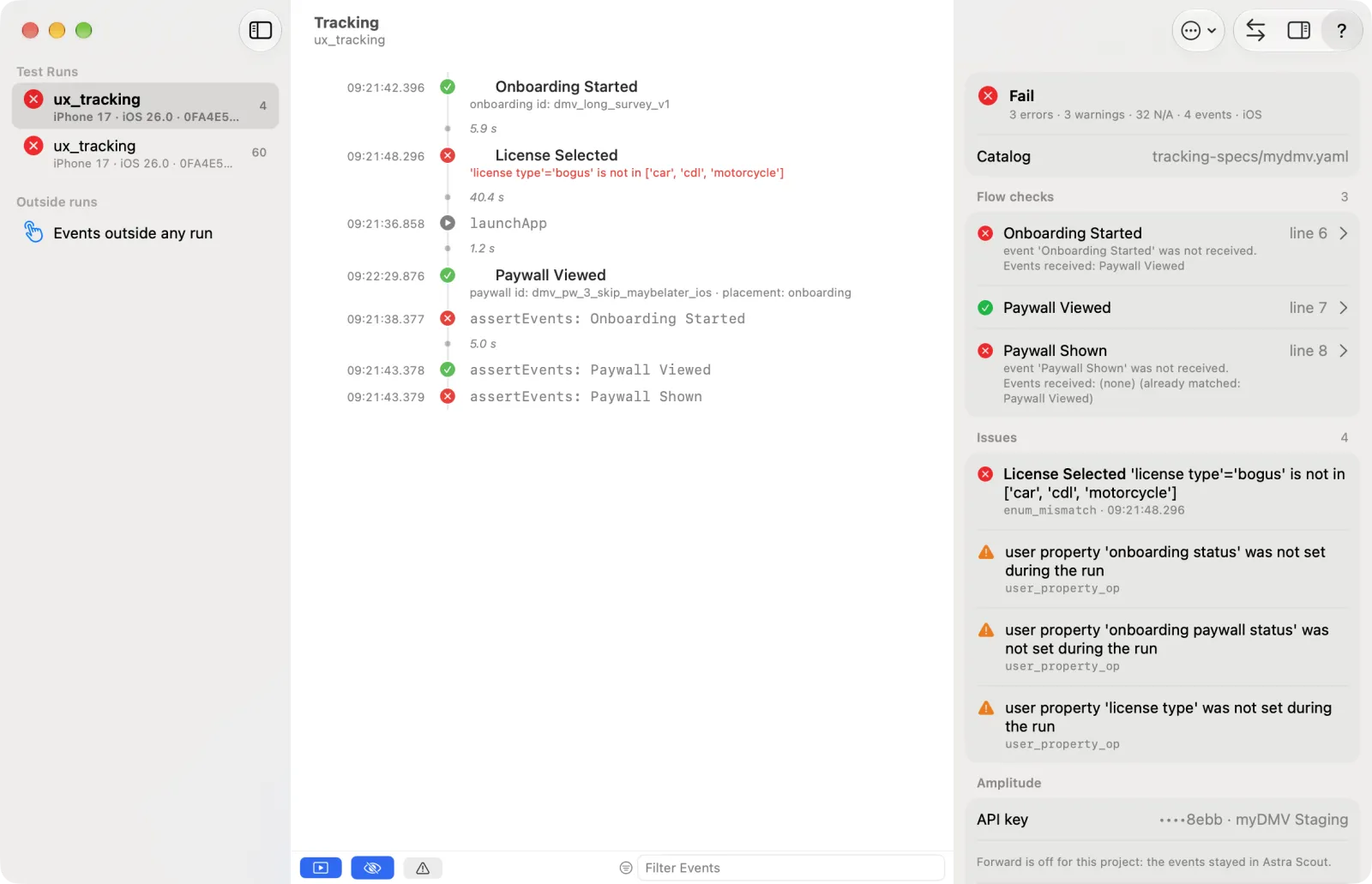Screen dimensions: 1372x884
Task: Select the launchApp timeline step
Action: click(508, 223)
